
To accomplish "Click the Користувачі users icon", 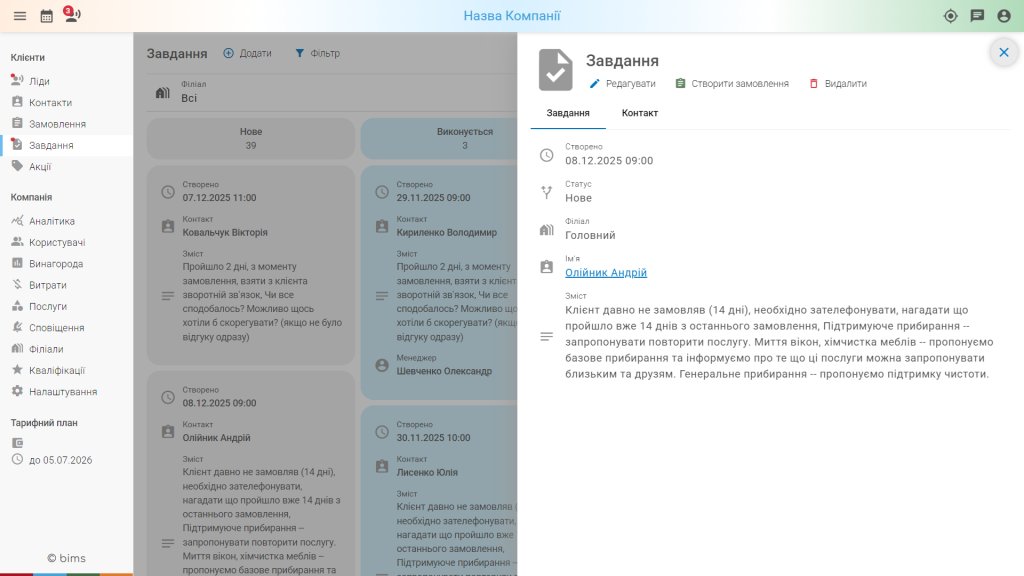I will 17,242.
